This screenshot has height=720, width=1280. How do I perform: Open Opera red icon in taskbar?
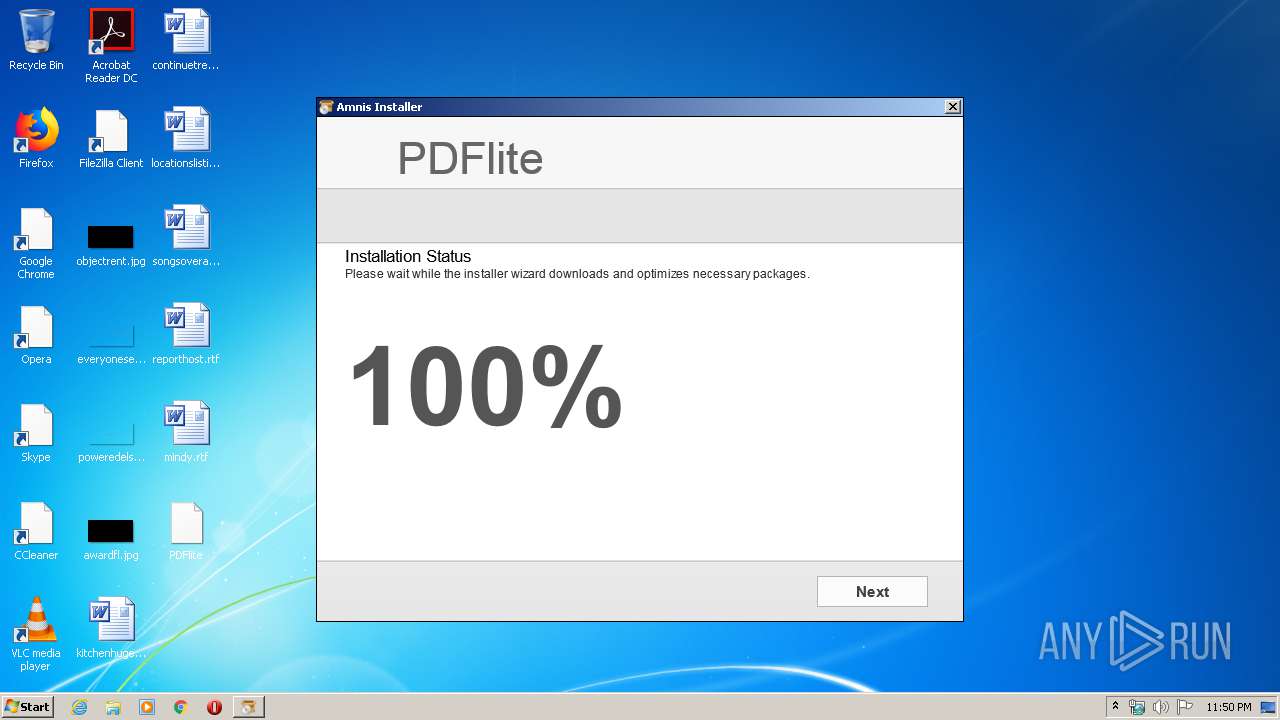(x=214, y=707)
